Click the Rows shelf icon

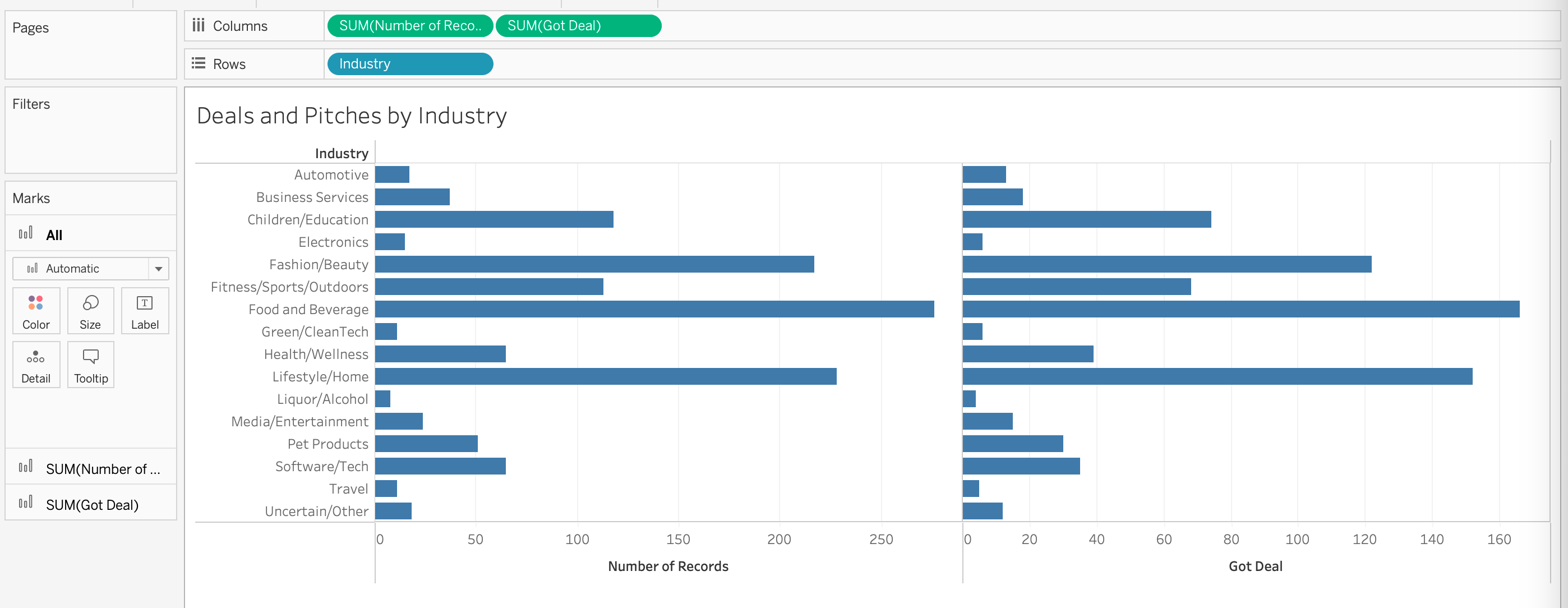[x=199, y=64]
